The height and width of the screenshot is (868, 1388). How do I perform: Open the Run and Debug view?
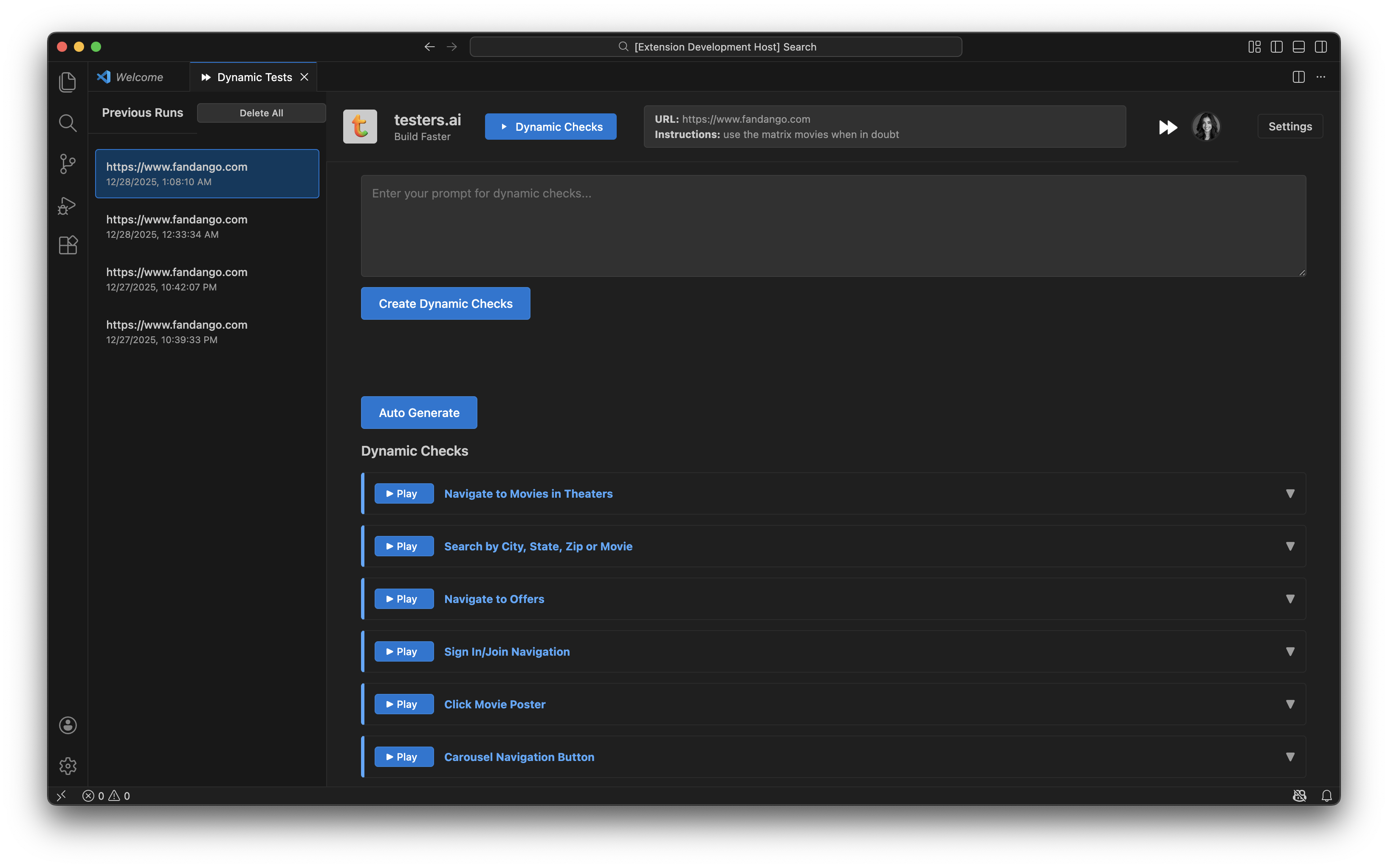pyautogui.click(x=68, y=205)
